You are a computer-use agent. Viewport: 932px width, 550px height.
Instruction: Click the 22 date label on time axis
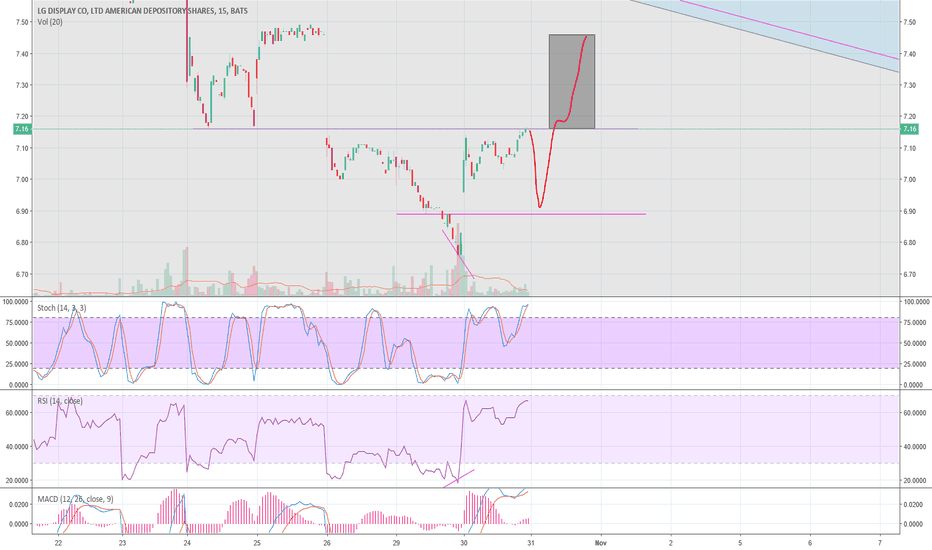[x=58, y=543]
